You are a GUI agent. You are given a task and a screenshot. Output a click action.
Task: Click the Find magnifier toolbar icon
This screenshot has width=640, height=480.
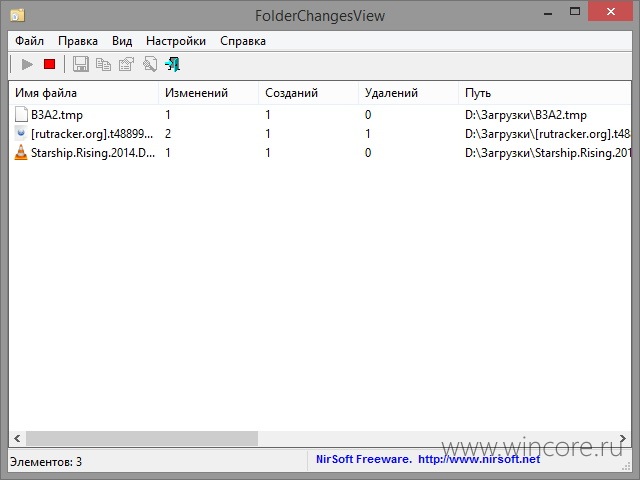pos(150,64)
